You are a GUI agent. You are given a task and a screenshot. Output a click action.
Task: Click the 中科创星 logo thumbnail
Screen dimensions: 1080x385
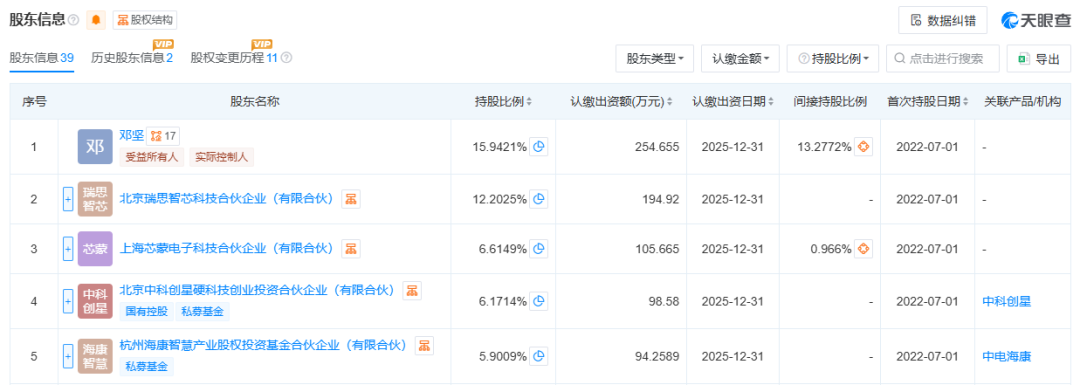coord(95,301)
